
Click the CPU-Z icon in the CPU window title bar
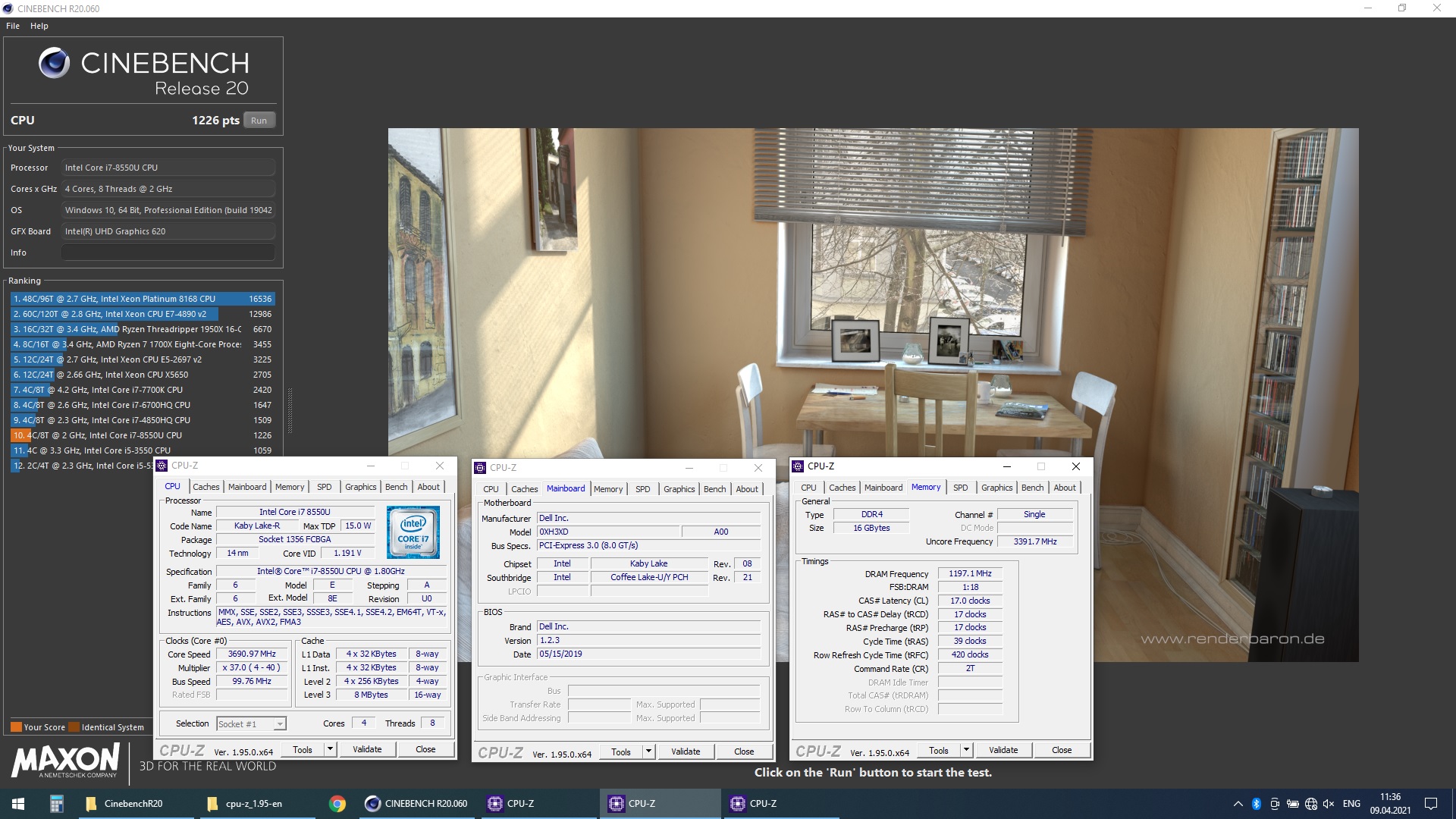162,466
